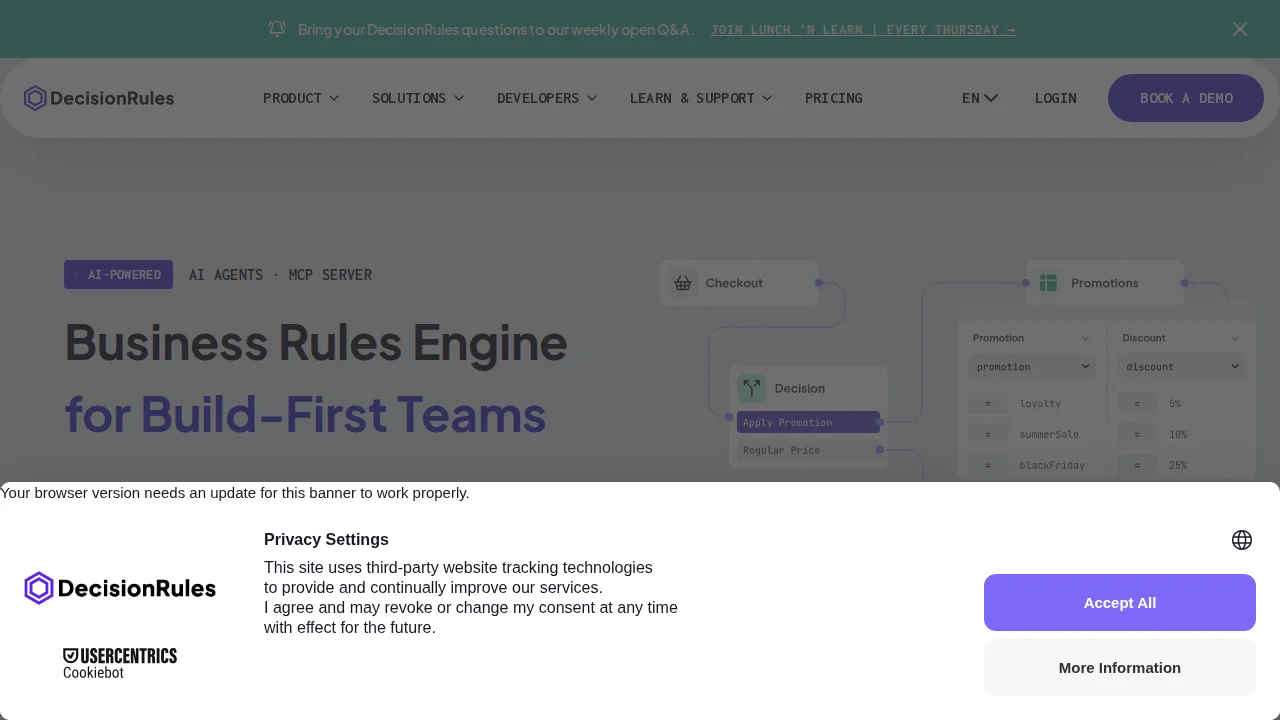
Task: Open the discount select dropdown
Action: point(1181,367)
